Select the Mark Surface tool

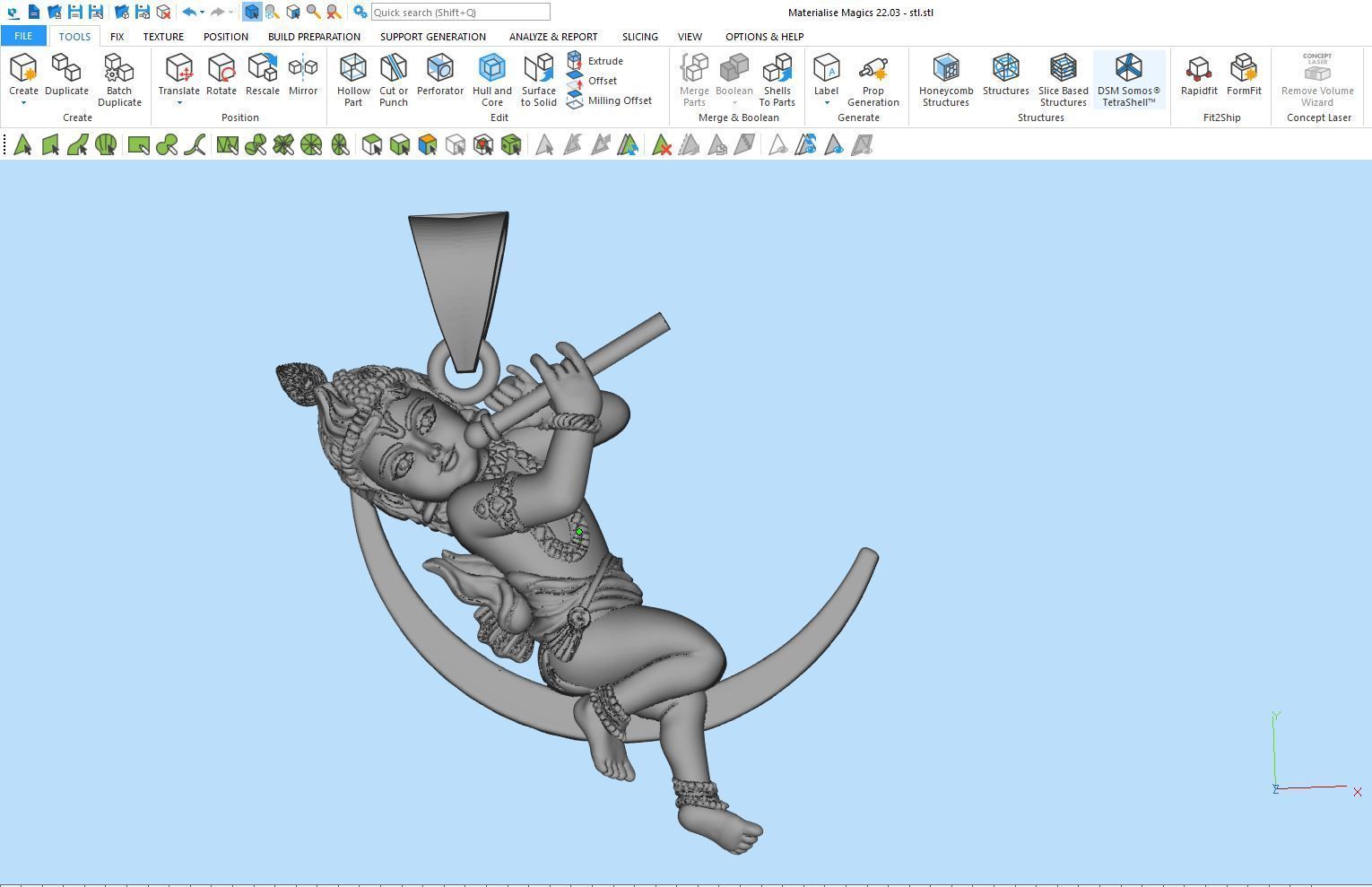point(78,145)
